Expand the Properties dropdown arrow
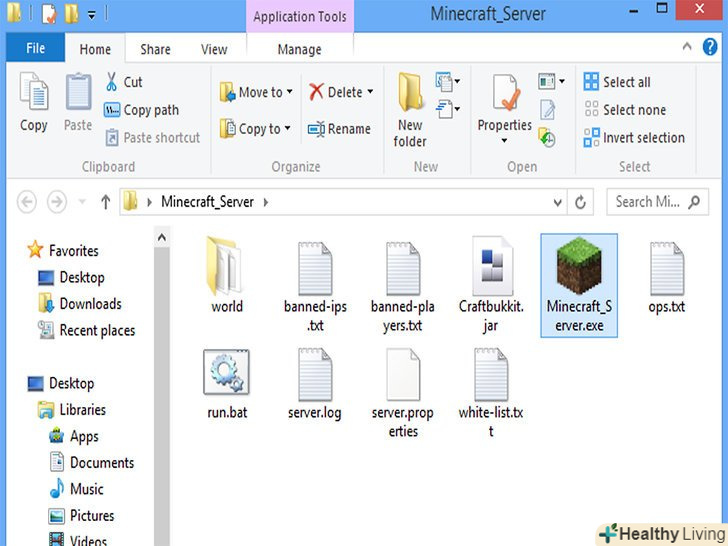 [x=504, y=140]
